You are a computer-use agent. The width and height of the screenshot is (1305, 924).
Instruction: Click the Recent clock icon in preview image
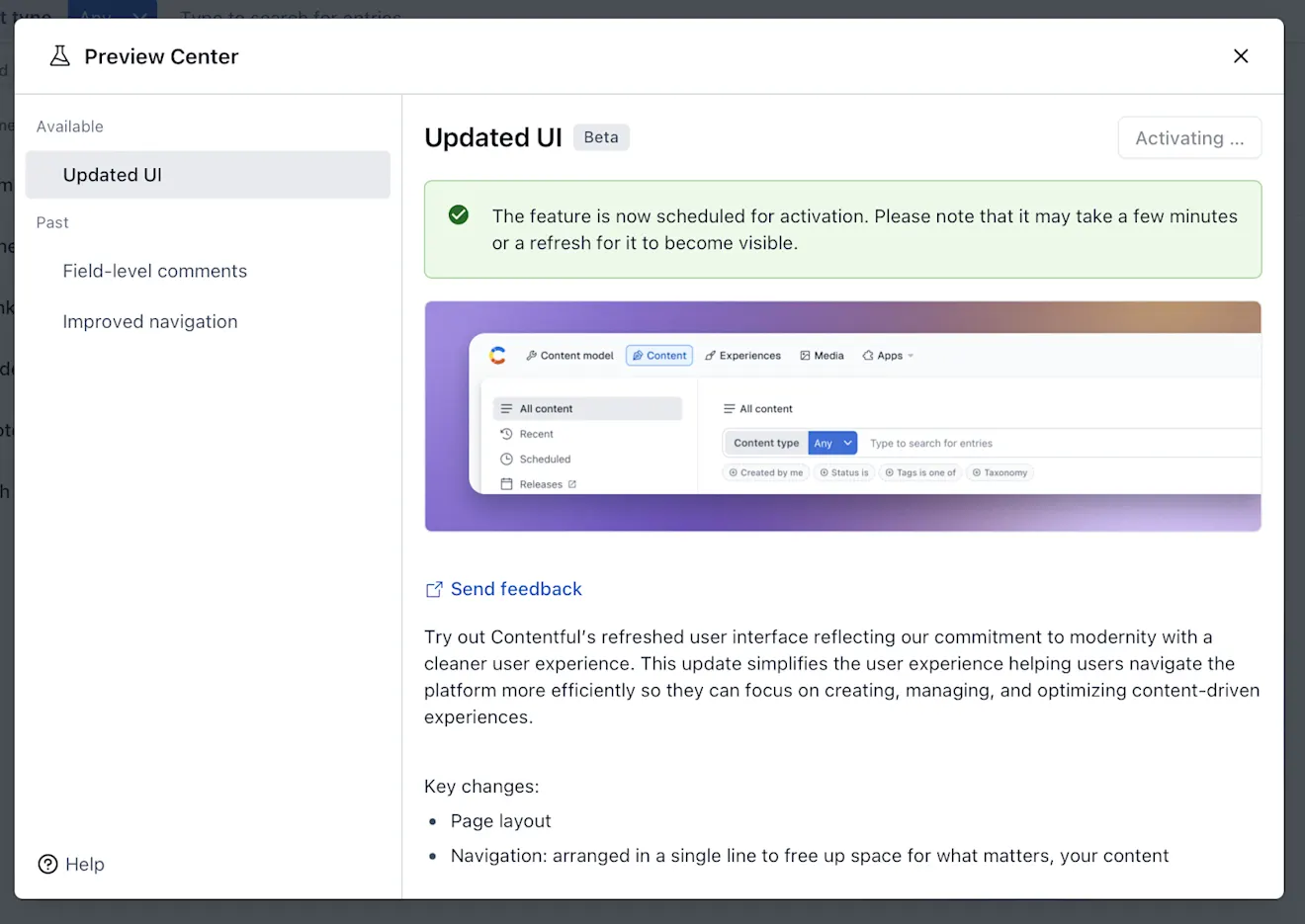506,434
